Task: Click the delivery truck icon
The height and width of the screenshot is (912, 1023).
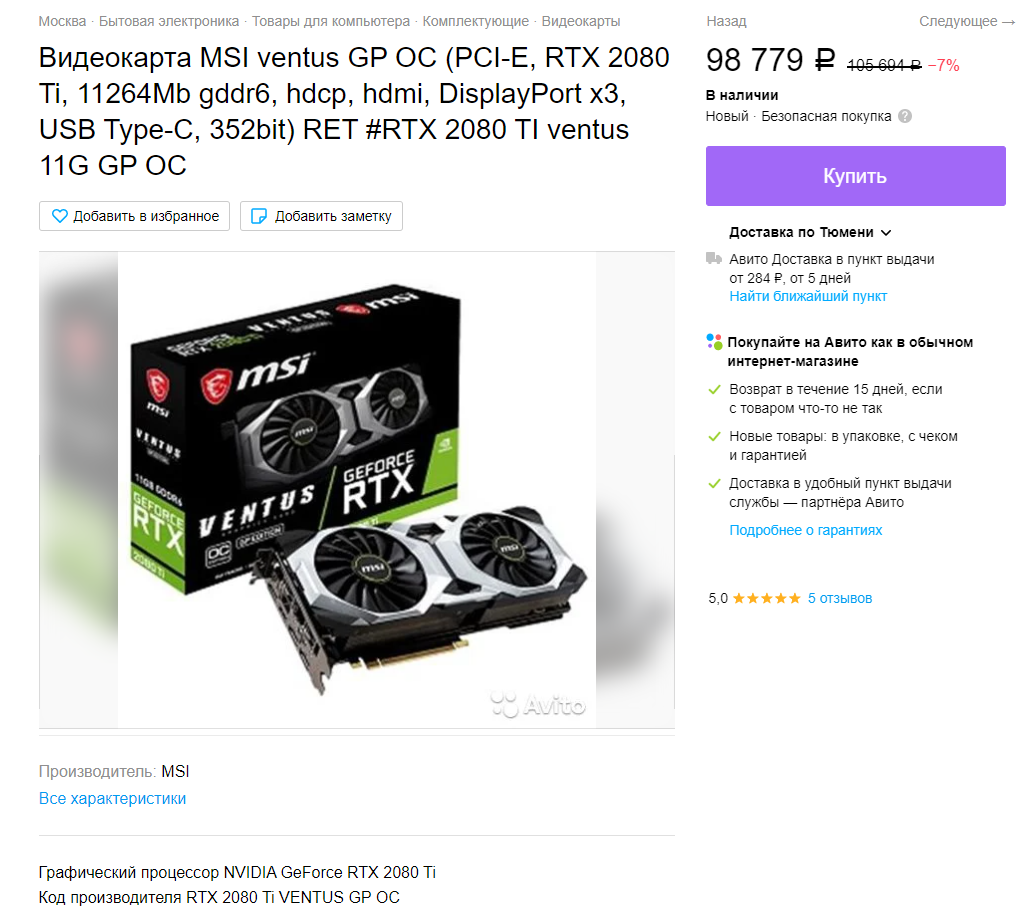Action: 714,259
